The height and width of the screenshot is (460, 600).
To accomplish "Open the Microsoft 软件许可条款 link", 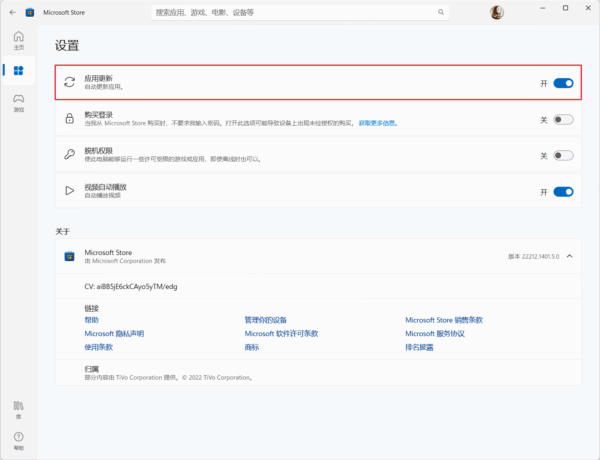I will pyautogui.click(x=281, y=333).
